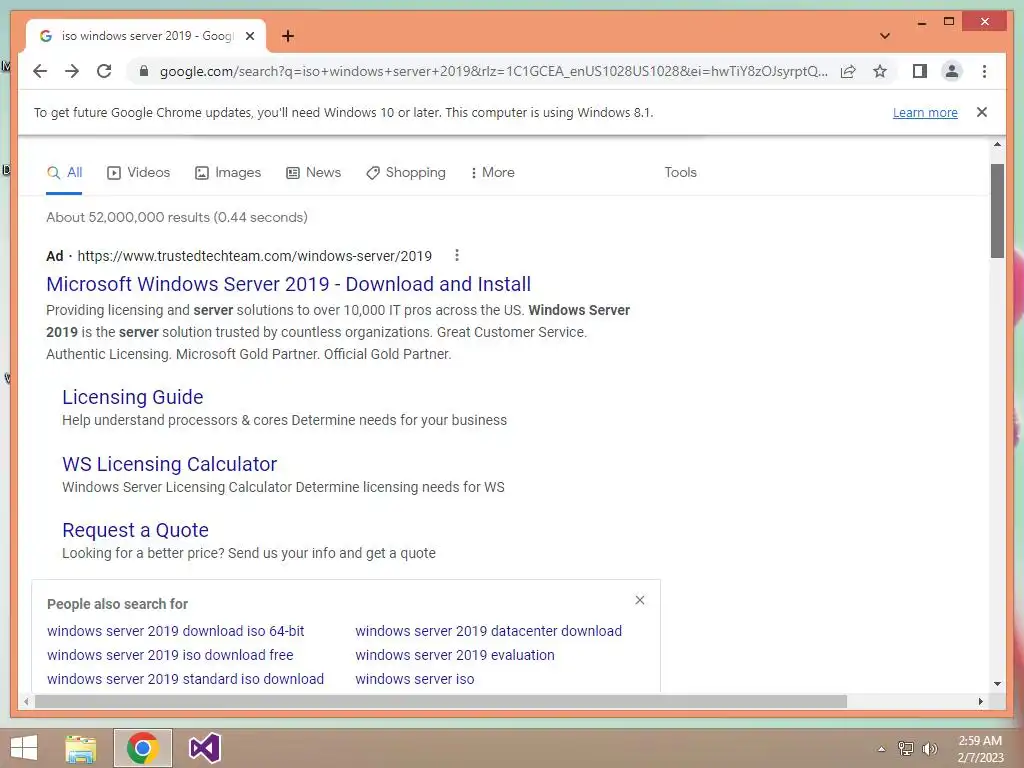Open the Licensing Guide sitelink

tap(133, 397)
